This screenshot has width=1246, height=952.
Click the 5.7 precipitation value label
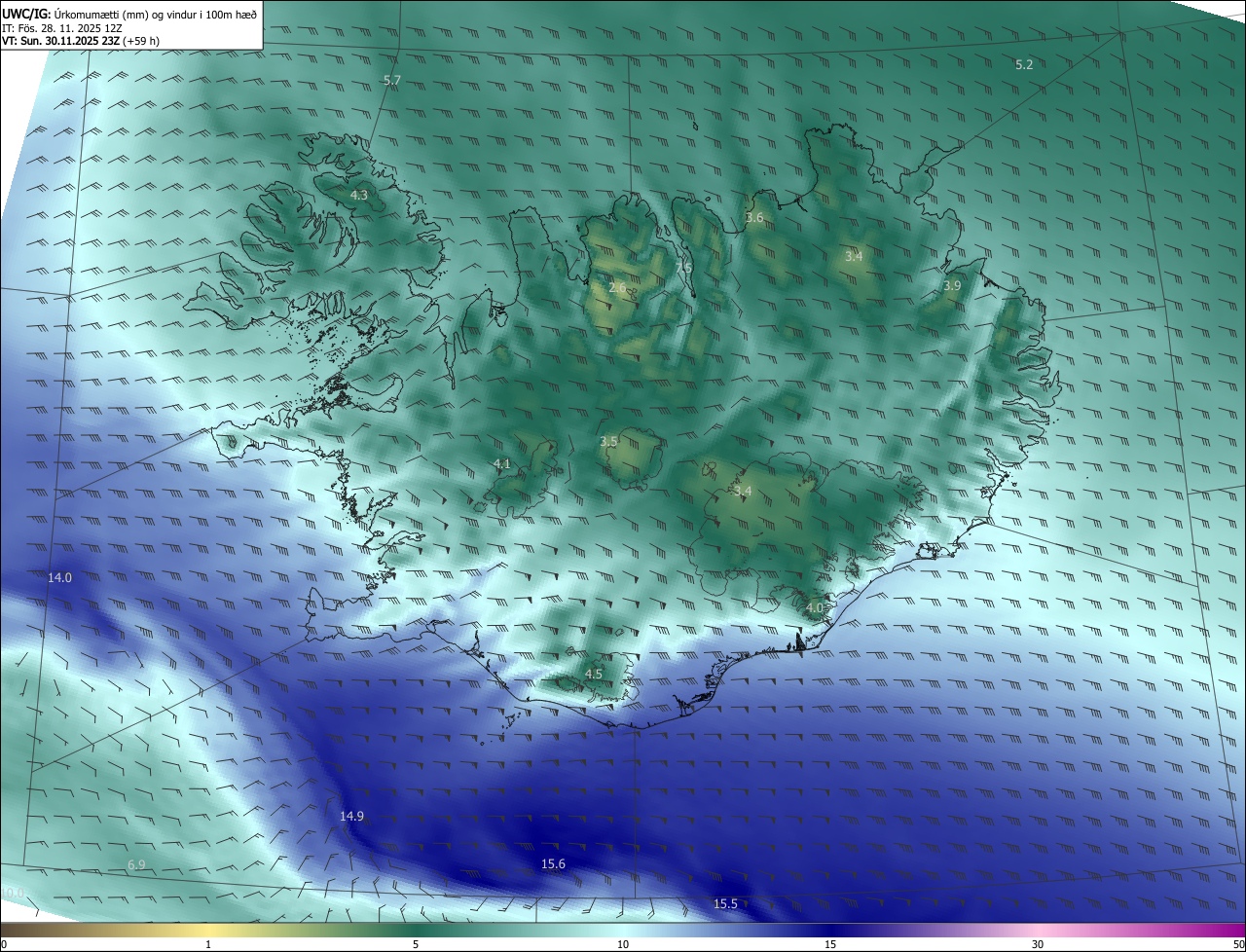point(392,80)
